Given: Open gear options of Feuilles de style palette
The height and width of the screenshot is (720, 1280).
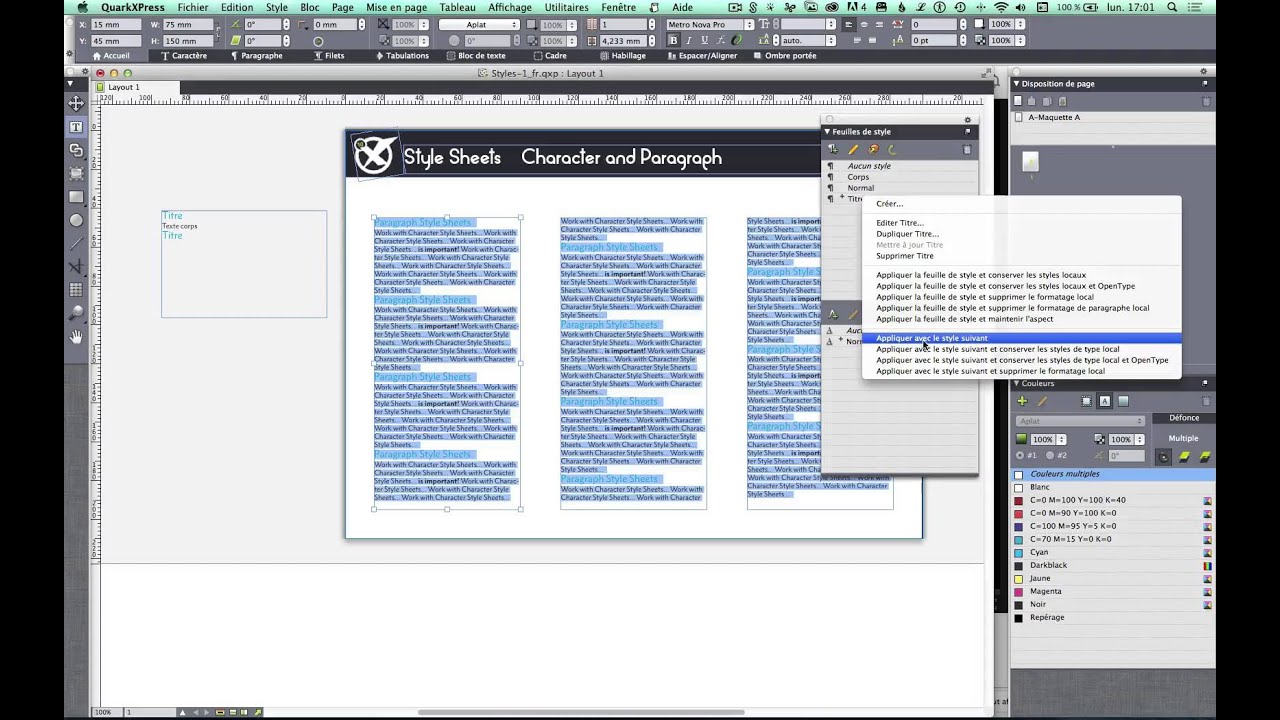Looking at the screenshot, I should click(967, 120).
